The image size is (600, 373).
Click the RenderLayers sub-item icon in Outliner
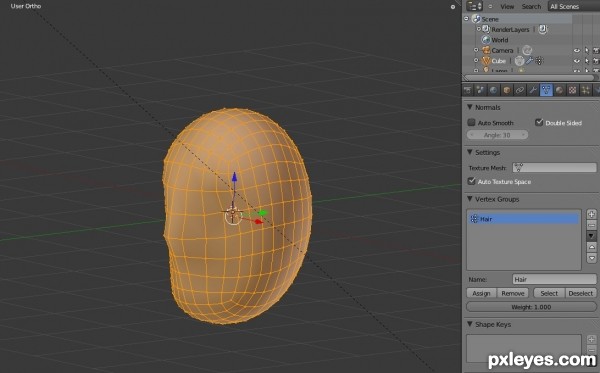[x=543, y=29]
